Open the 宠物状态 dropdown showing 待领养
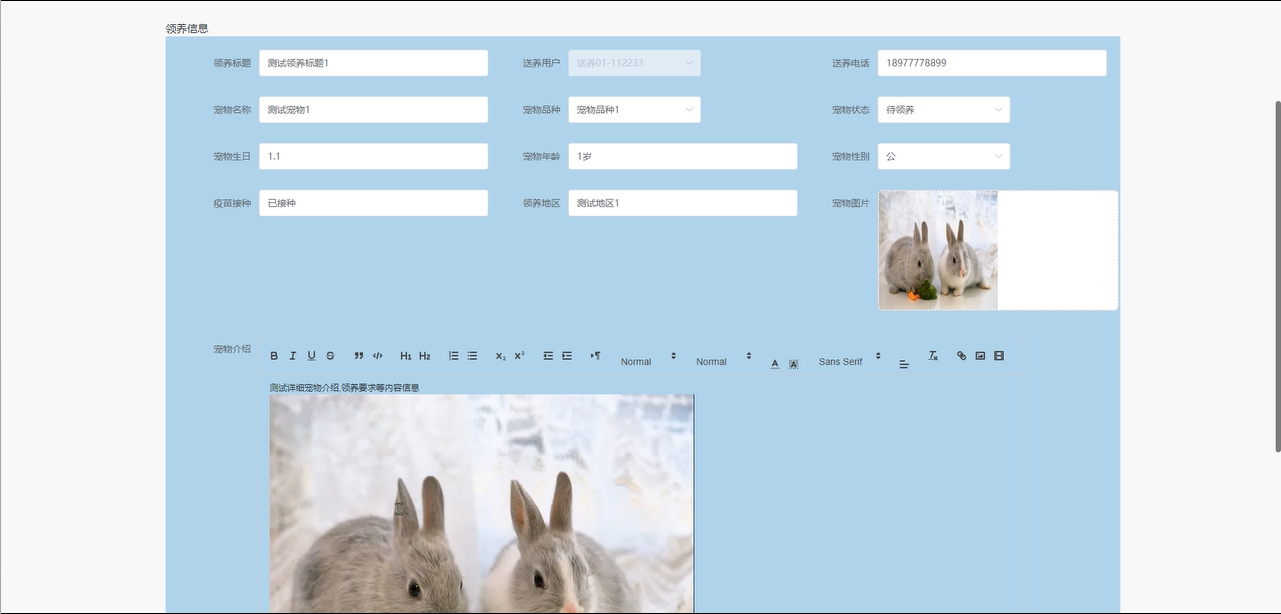Viewport: 1281px width, 614px height. coord(944,110)
